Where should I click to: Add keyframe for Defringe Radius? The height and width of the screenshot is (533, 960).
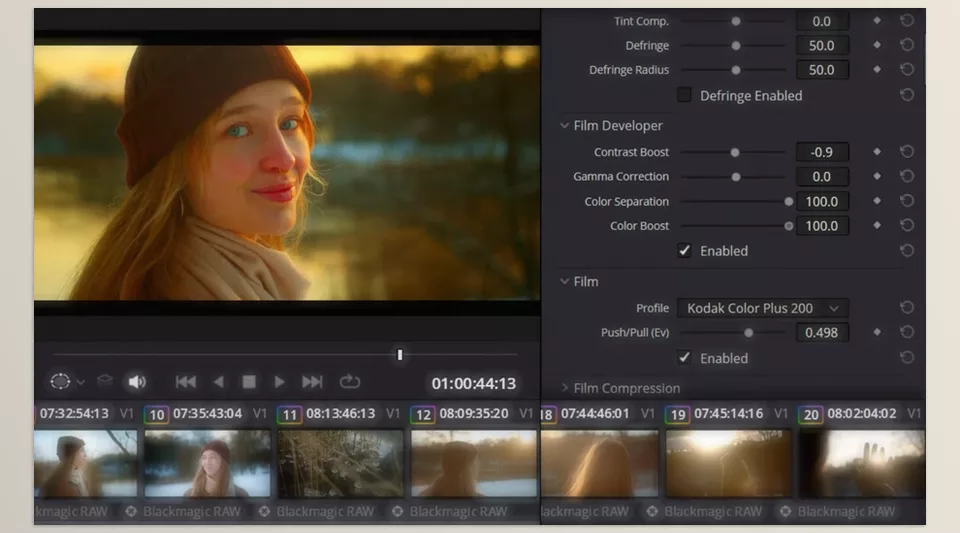point(877,69)
